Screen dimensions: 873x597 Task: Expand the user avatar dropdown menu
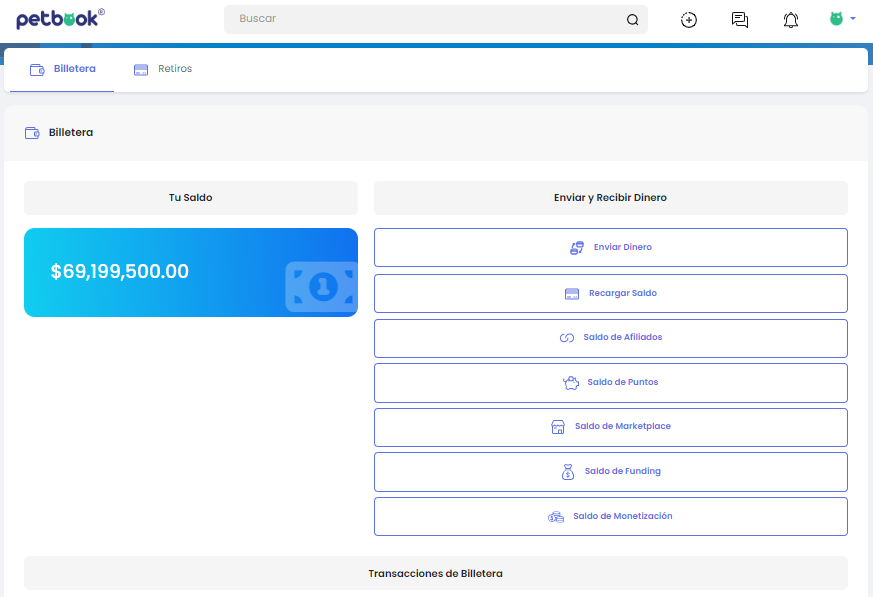click(x=842, y=19)
